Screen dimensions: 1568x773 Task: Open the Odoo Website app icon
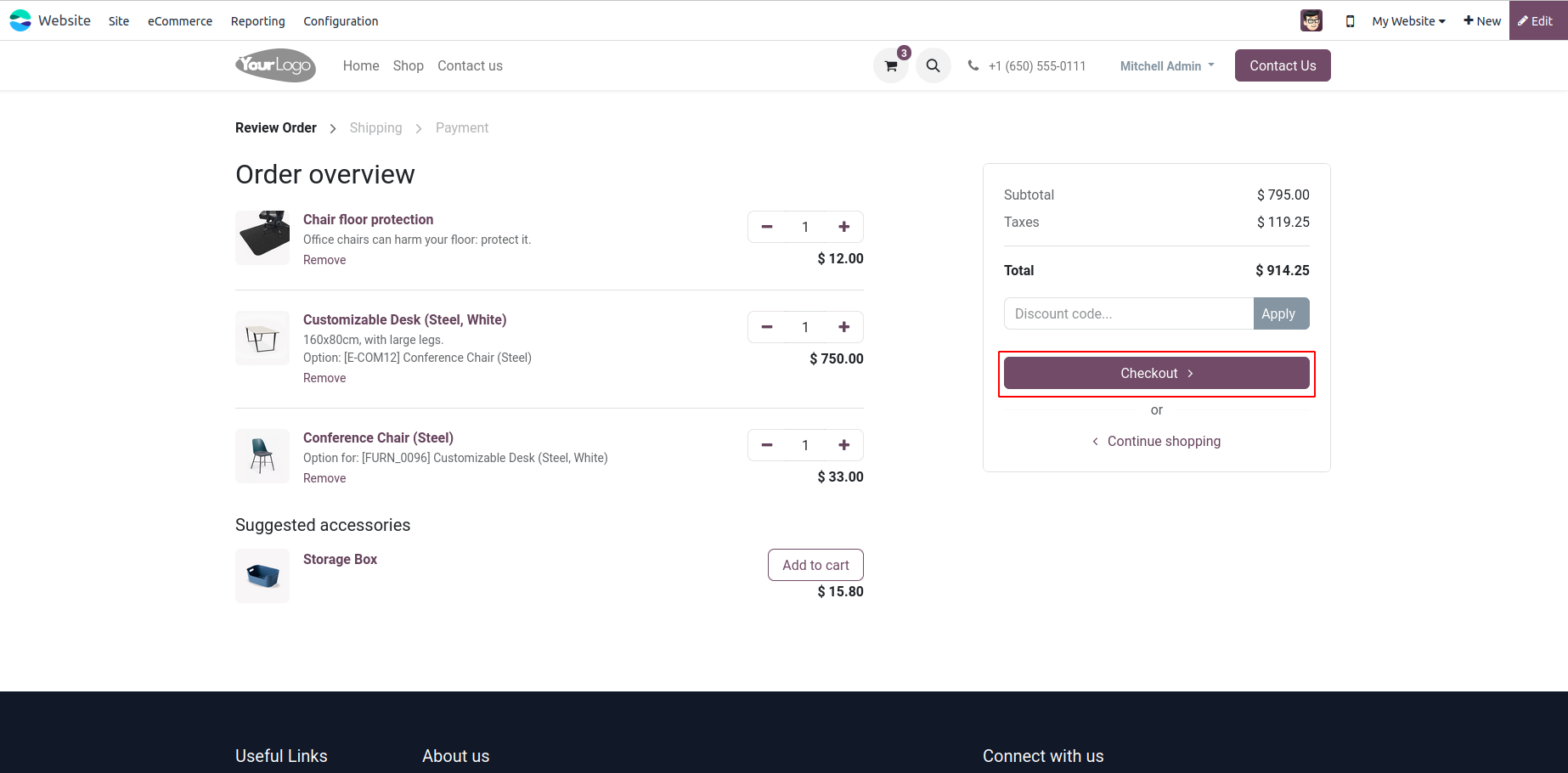[20, 20]
